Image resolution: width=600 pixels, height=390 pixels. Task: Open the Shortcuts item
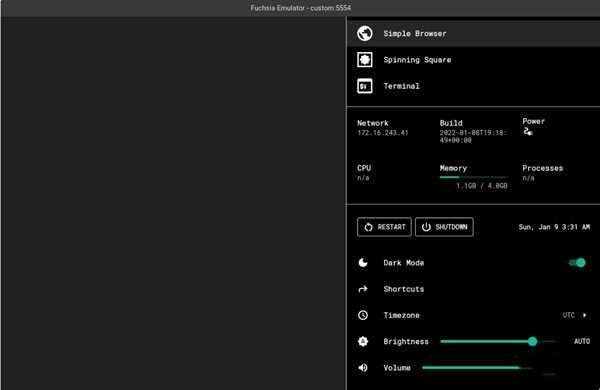click(x=473, y=289)
